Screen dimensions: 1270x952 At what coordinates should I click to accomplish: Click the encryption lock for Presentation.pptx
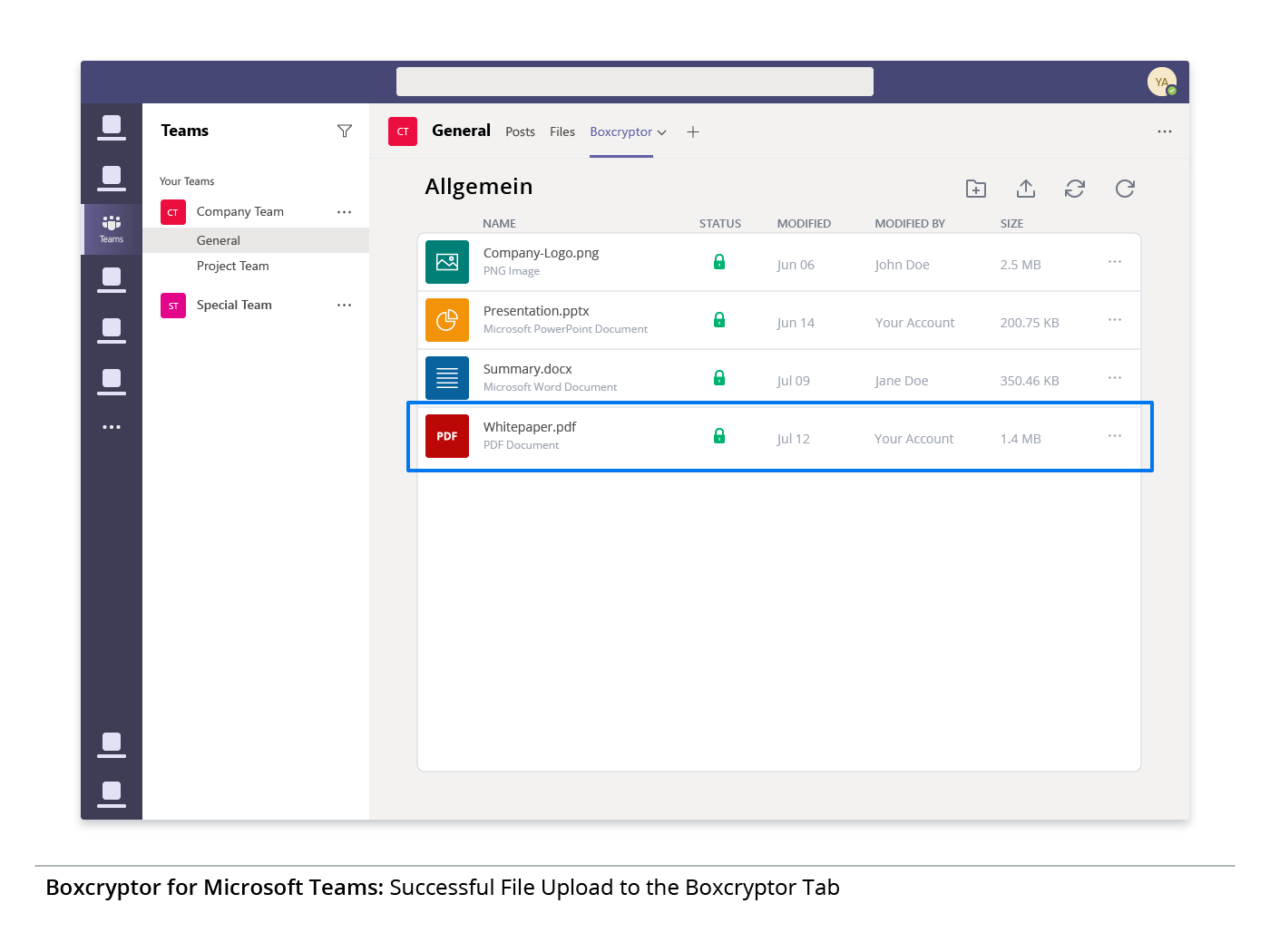[719, 320]
